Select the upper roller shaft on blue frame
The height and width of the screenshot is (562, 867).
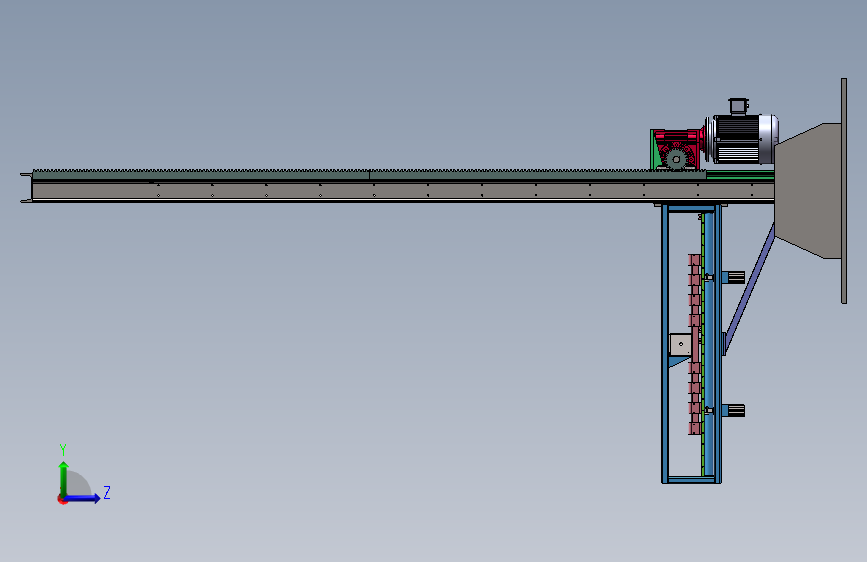(733, 277)
